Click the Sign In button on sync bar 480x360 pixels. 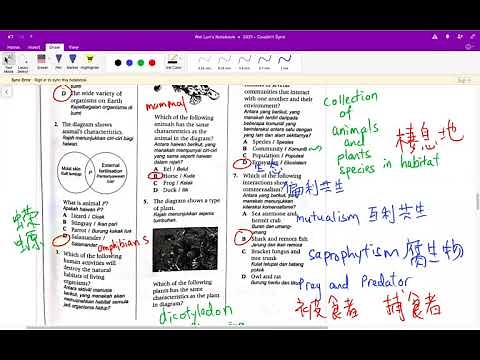pyautogui.click(x=464, y=80)
